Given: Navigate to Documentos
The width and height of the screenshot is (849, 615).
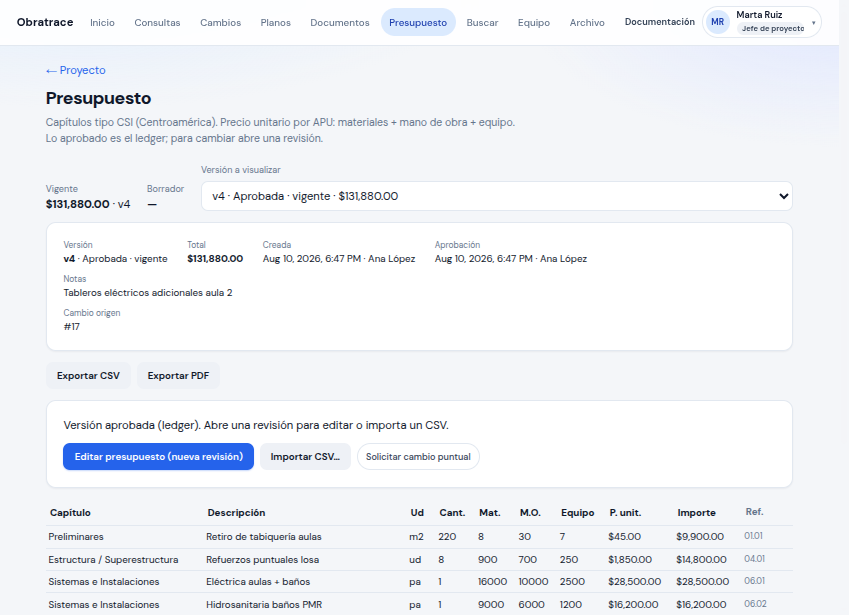Looking at the screenshot, I should coord(339,23).
